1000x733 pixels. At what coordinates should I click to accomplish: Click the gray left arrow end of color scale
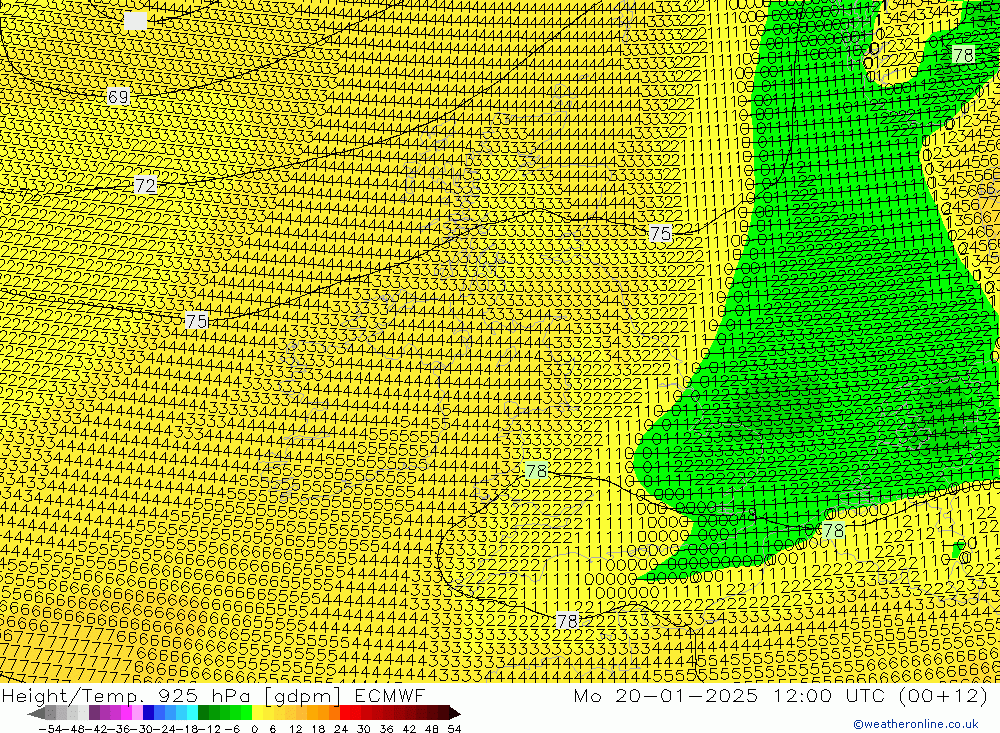(36, 713)
